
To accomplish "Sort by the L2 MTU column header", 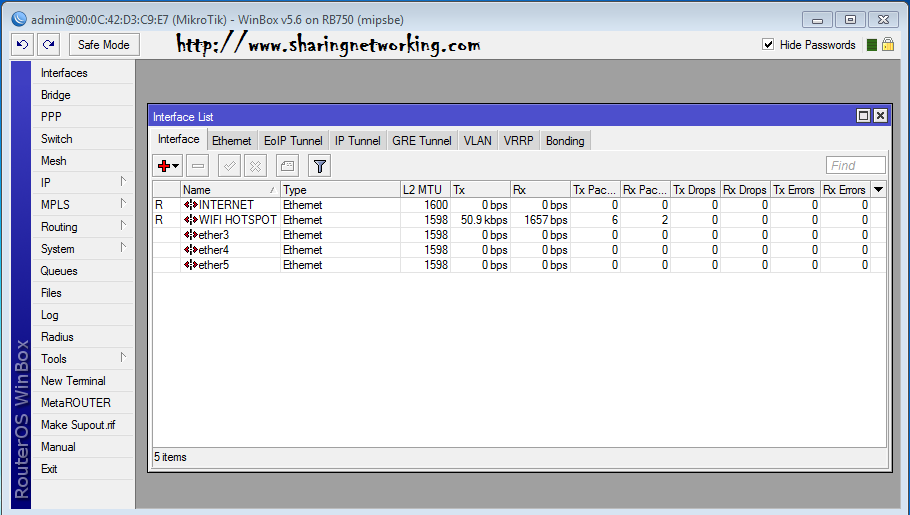I will tap(425, 190).
